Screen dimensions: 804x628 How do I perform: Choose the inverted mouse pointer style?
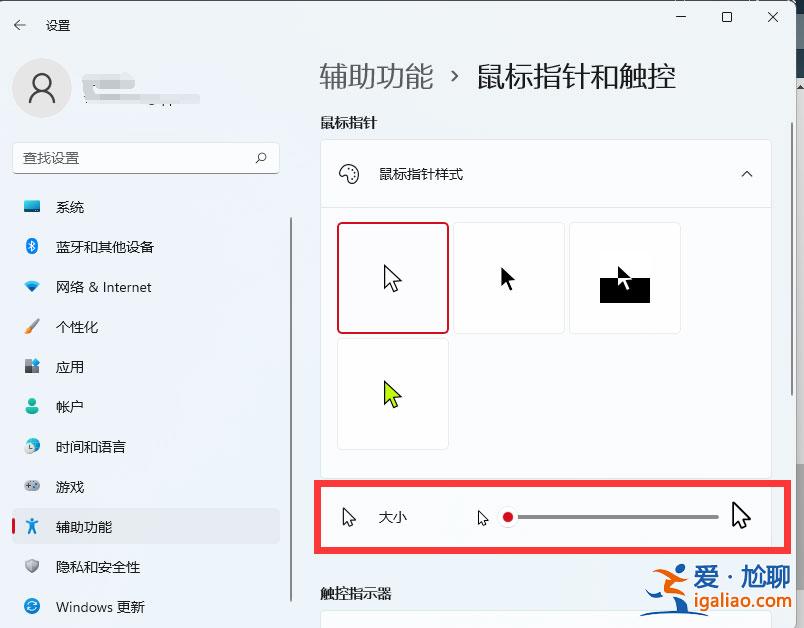click(x=625, y=277)
